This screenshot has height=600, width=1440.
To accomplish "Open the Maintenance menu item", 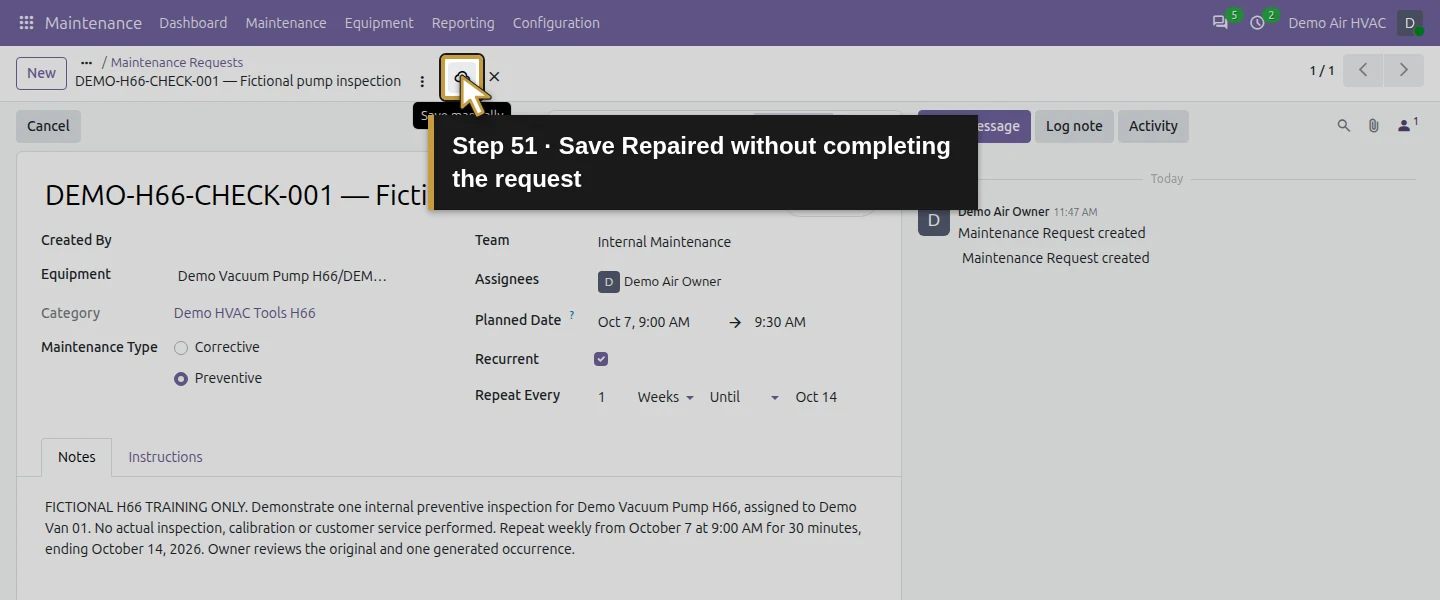I will 286,23.
